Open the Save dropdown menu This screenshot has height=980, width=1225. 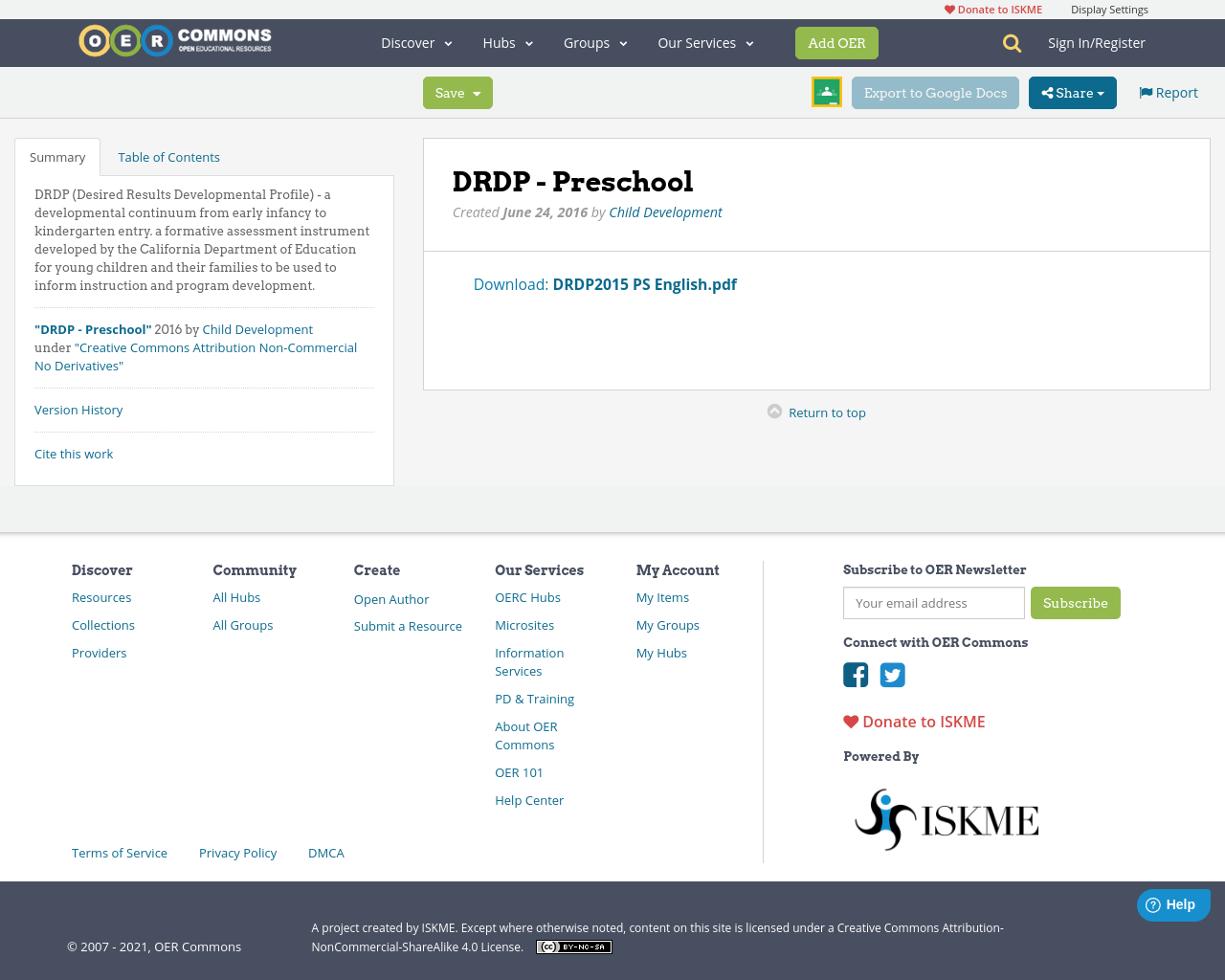pyautogui.click(x=457, y=92)
